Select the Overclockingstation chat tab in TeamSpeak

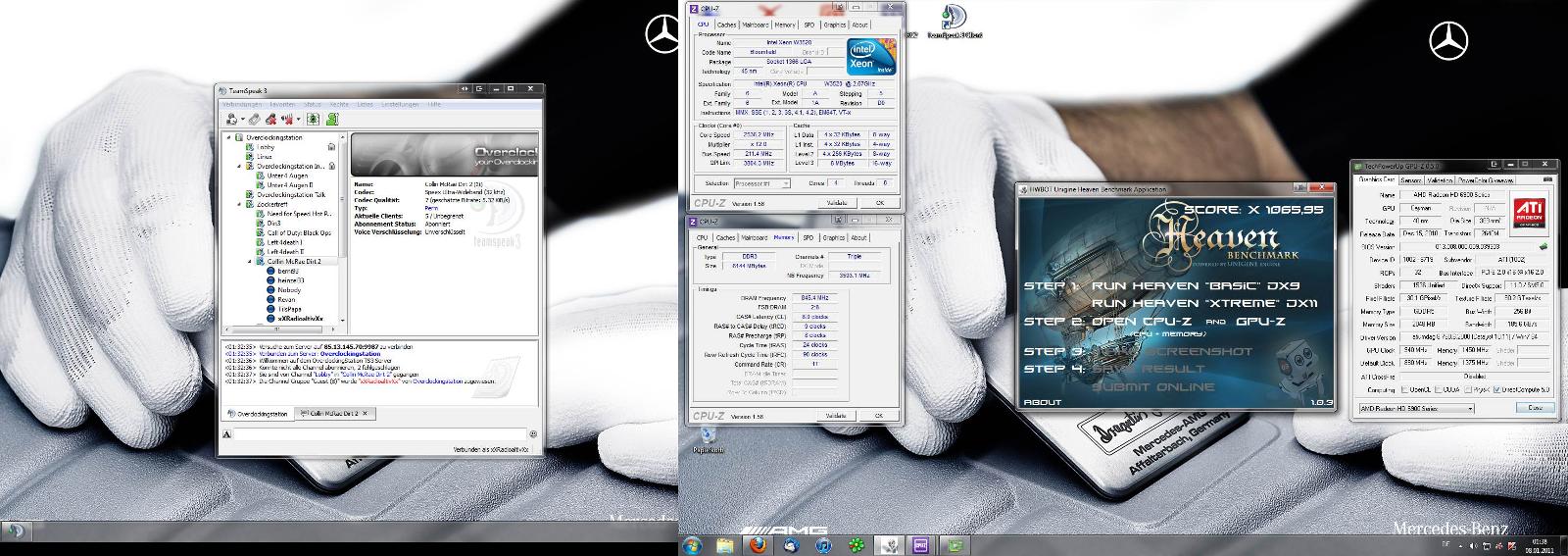tap(259, 414)
